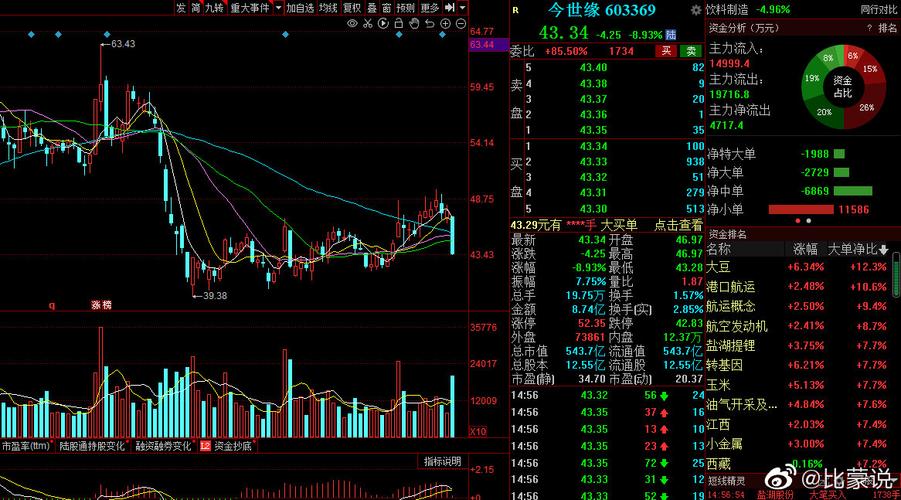Click the skip-to-end arrow toolbar icon

(x=450, y=7)
